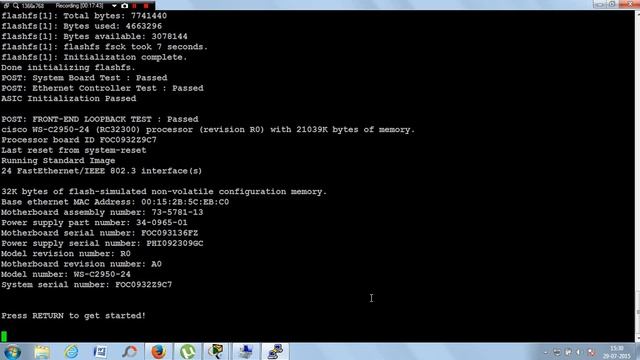Click the 'cisco WS-C2950-24 (RC32300) processor' line
This screenshot has width=640, height=360.
[208, 129]
